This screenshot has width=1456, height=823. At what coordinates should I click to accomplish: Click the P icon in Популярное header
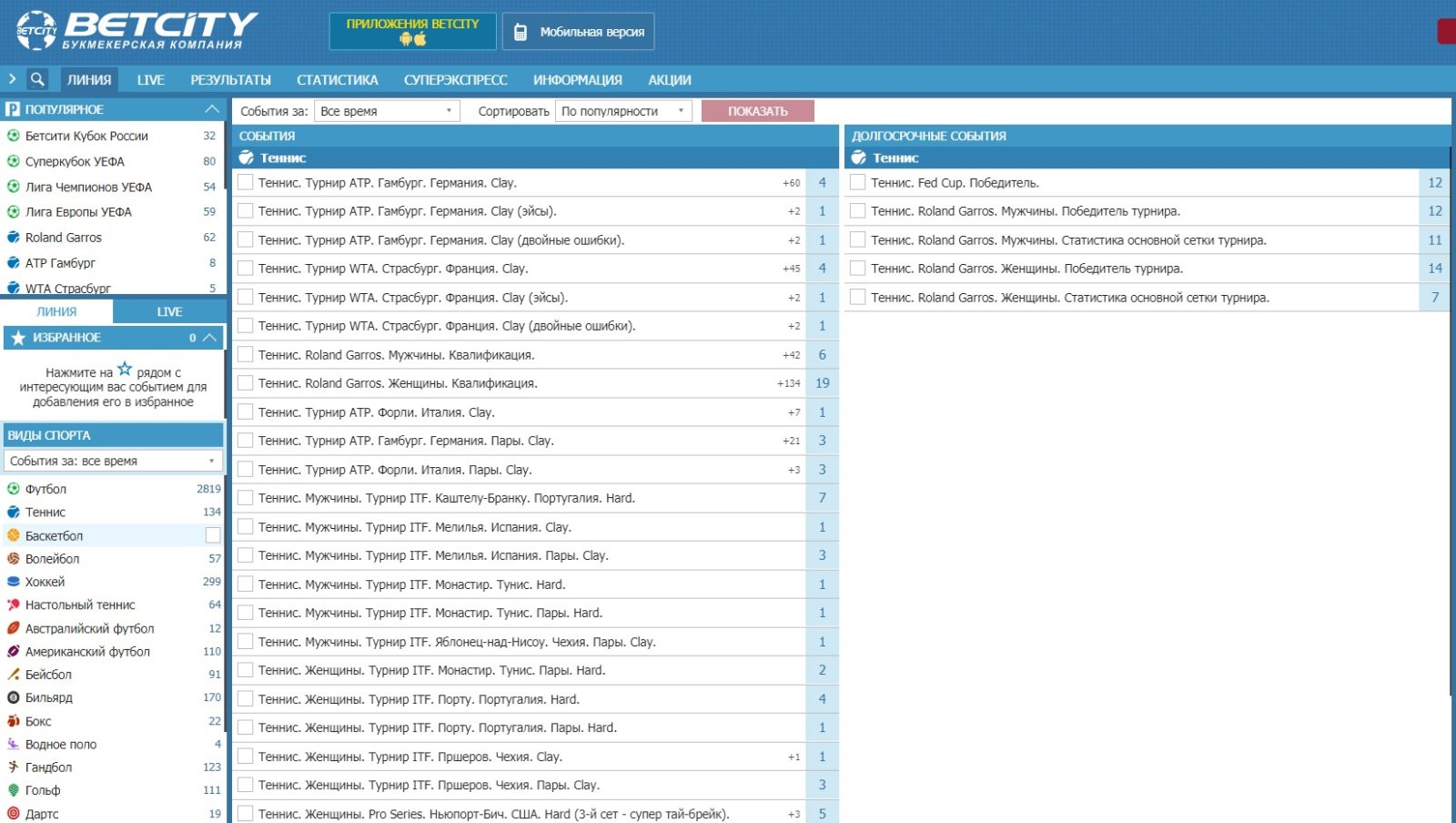click(13, 109)
